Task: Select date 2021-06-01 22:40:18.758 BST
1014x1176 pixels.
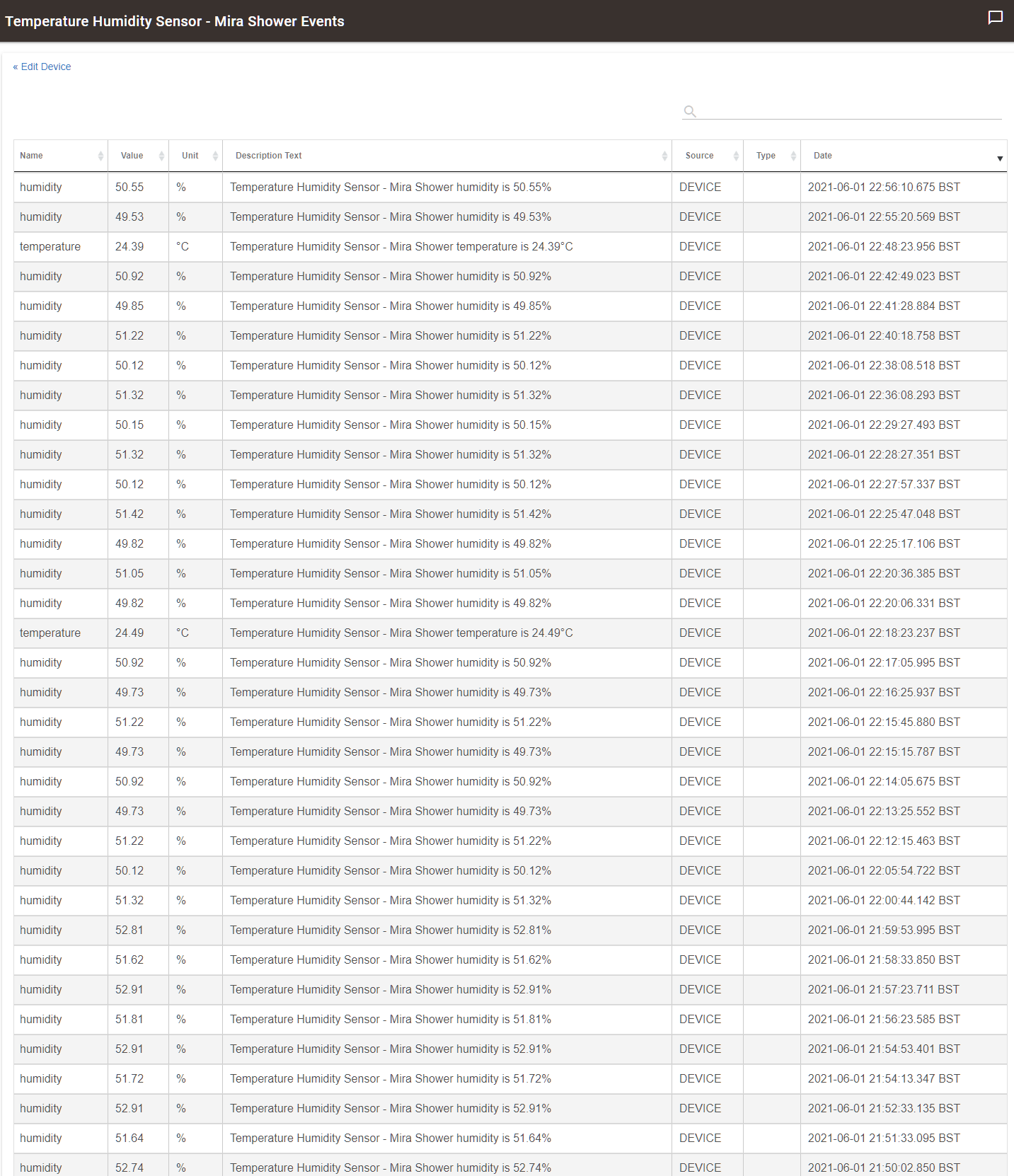Action: (884, 336)
